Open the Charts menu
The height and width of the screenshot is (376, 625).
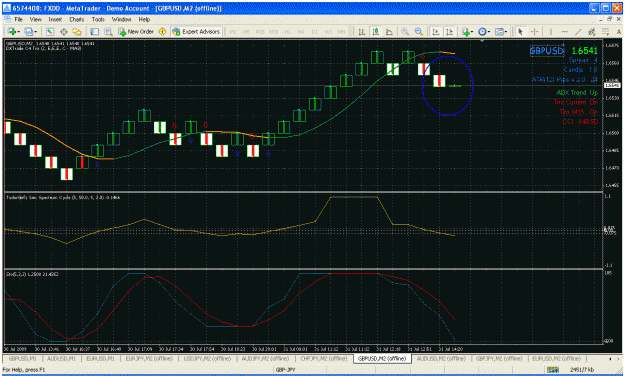77,19
